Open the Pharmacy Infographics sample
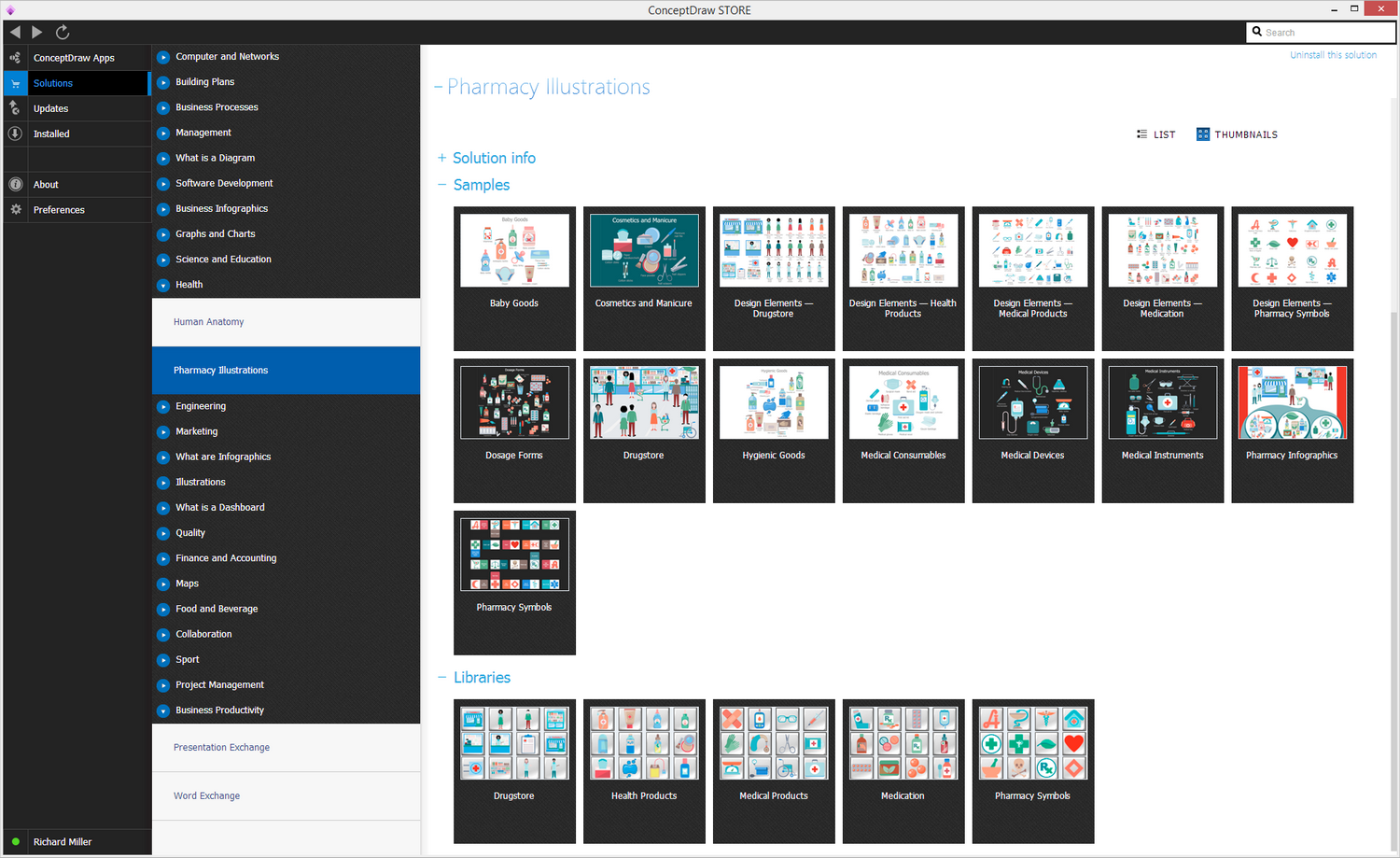 click(1293, 430)
